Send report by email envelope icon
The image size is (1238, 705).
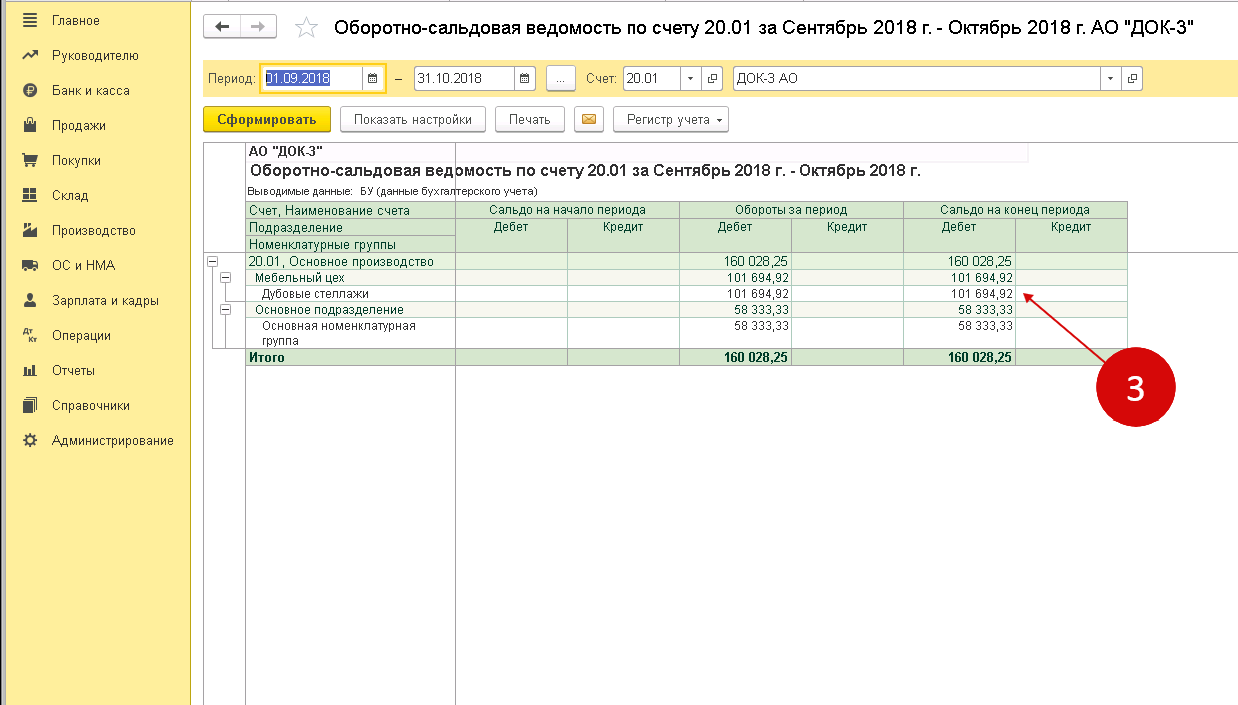click(x=589, y=120)
